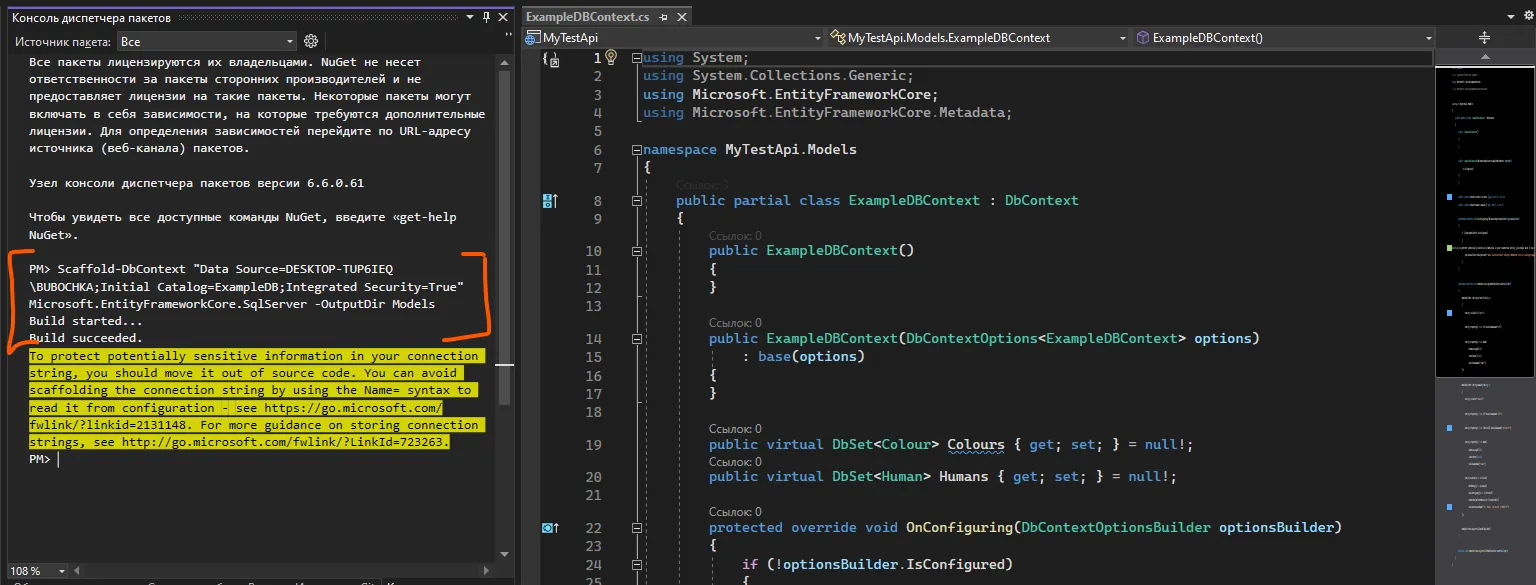Screen dimensions: 1536x585
Task: Open 'Ссылок: 0' code lens above OnConfiguring
Action: [735, 512]
